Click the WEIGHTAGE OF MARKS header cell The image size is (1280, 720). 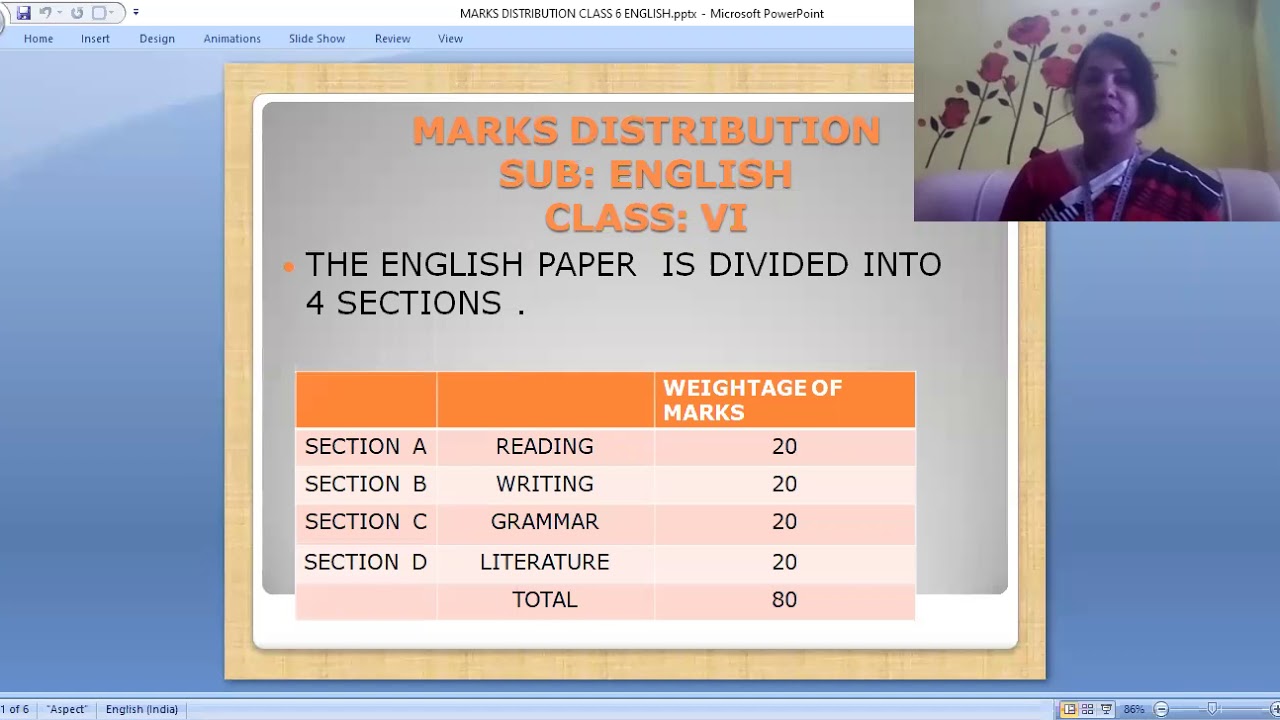pyautogui.click(x=784, y=400)
